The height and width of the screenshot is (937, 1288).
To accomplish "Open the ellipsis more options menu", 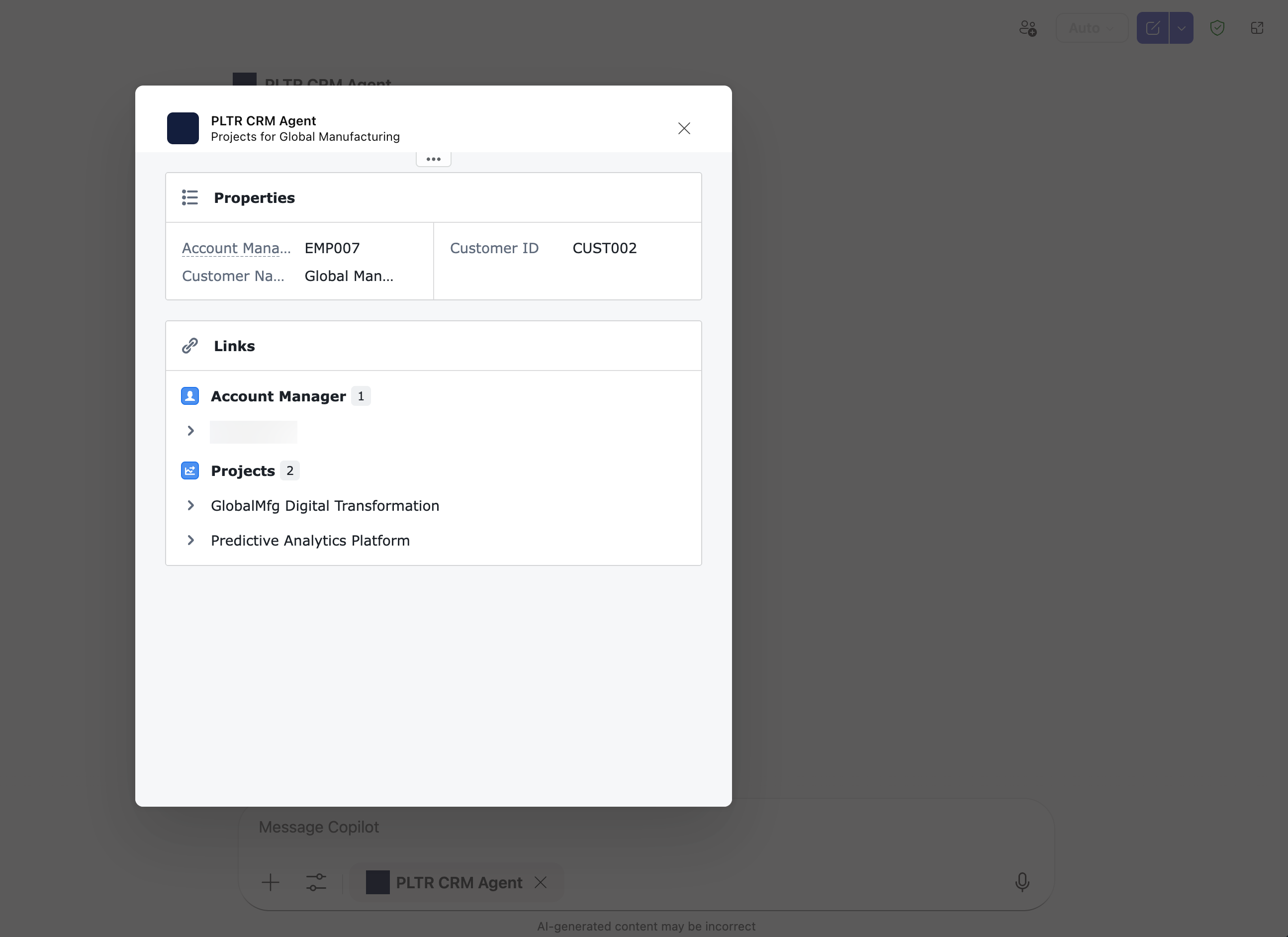I will tap(433, 159).
